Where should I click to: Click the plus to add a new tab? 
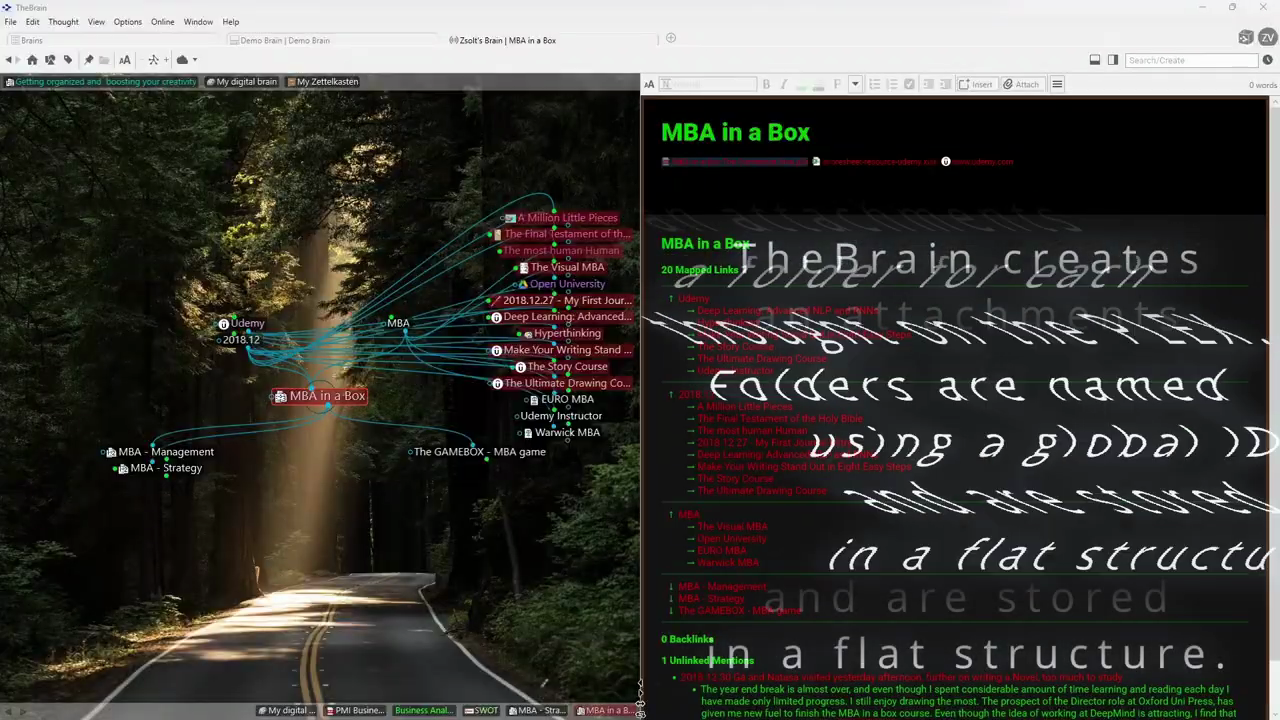coord(671,38)
